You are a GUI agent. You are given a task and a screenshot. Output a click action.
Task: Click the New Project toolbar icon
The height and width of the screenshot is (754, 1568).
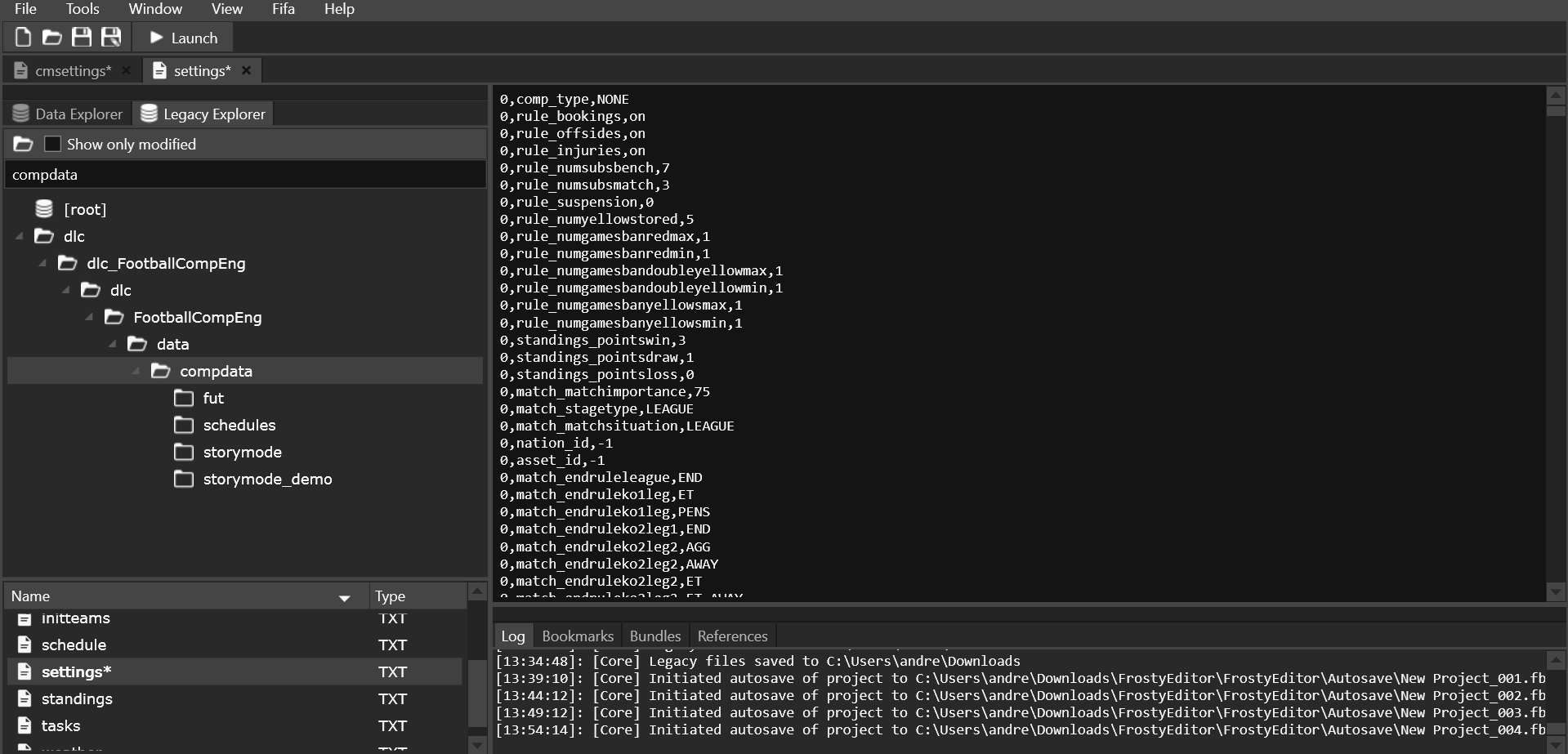pos(23,38)
